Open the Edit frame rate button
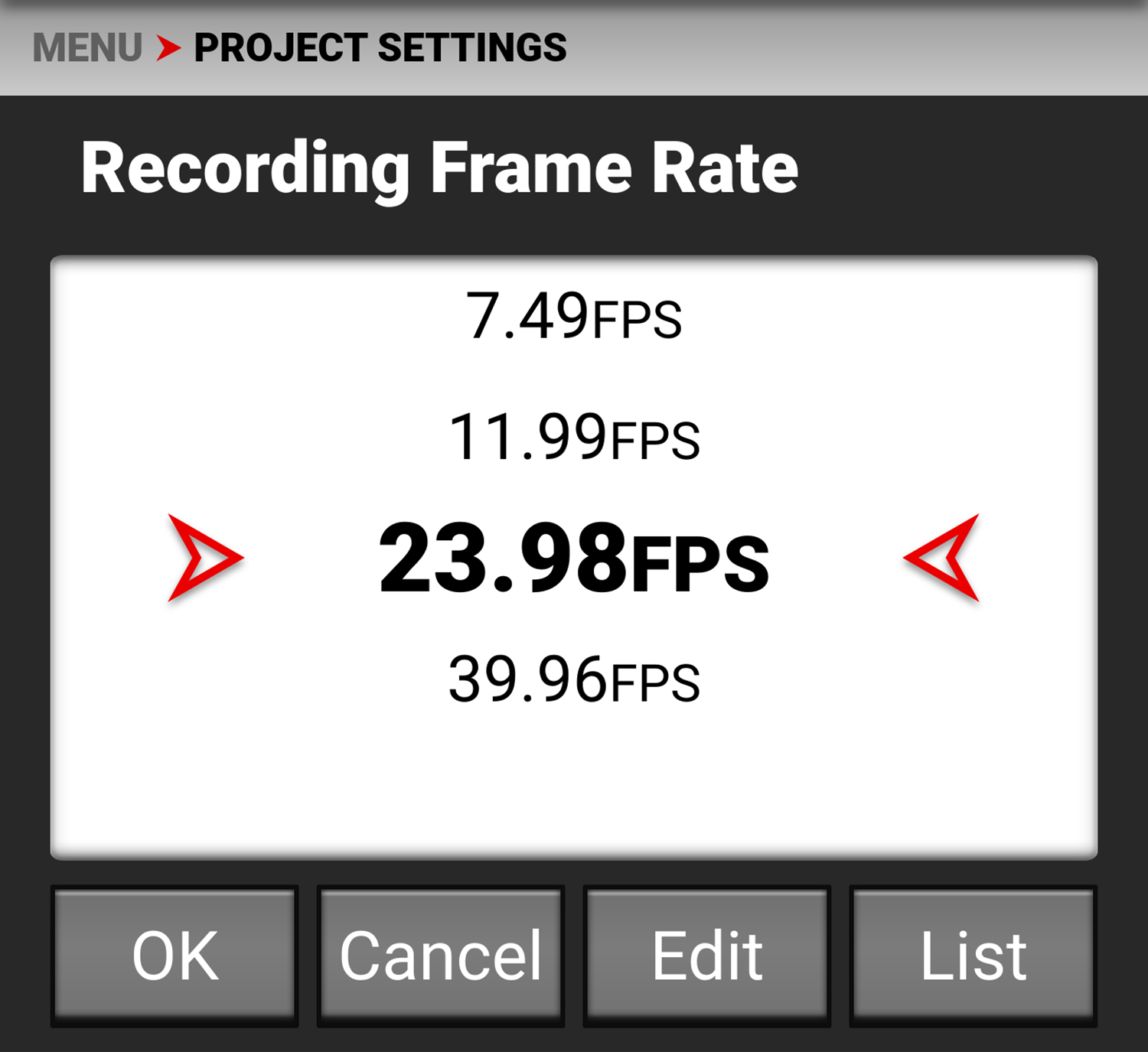Image resolution: width=1148 pixels, height=1052 pixels. tap(707, 956)
